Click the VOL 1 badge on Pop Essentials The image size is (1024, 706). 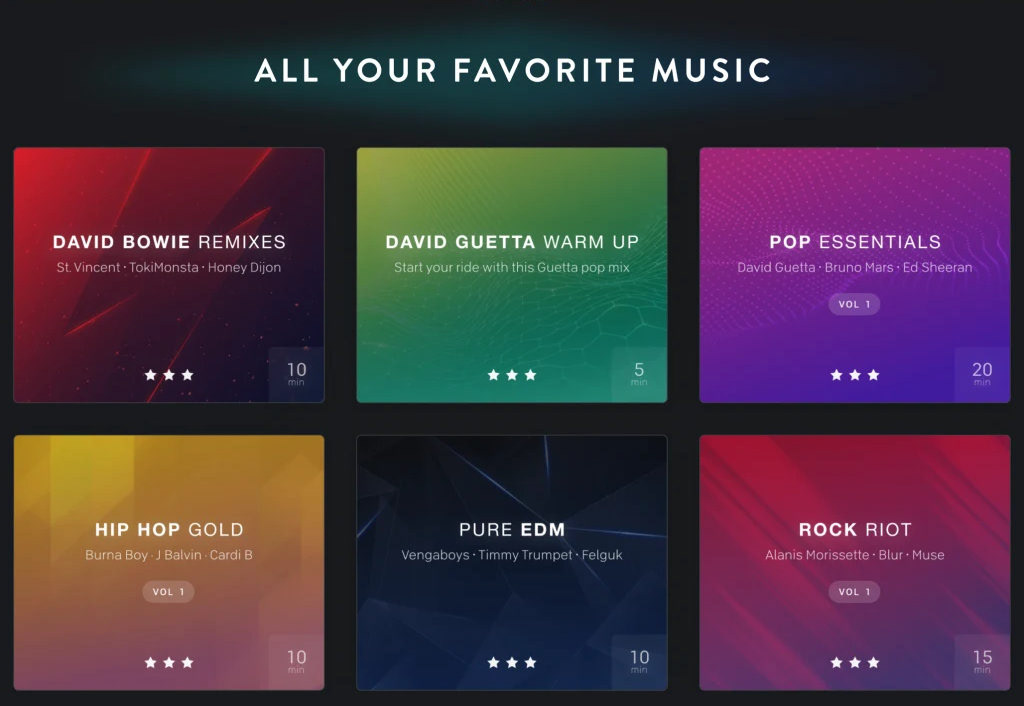point(854,304)
